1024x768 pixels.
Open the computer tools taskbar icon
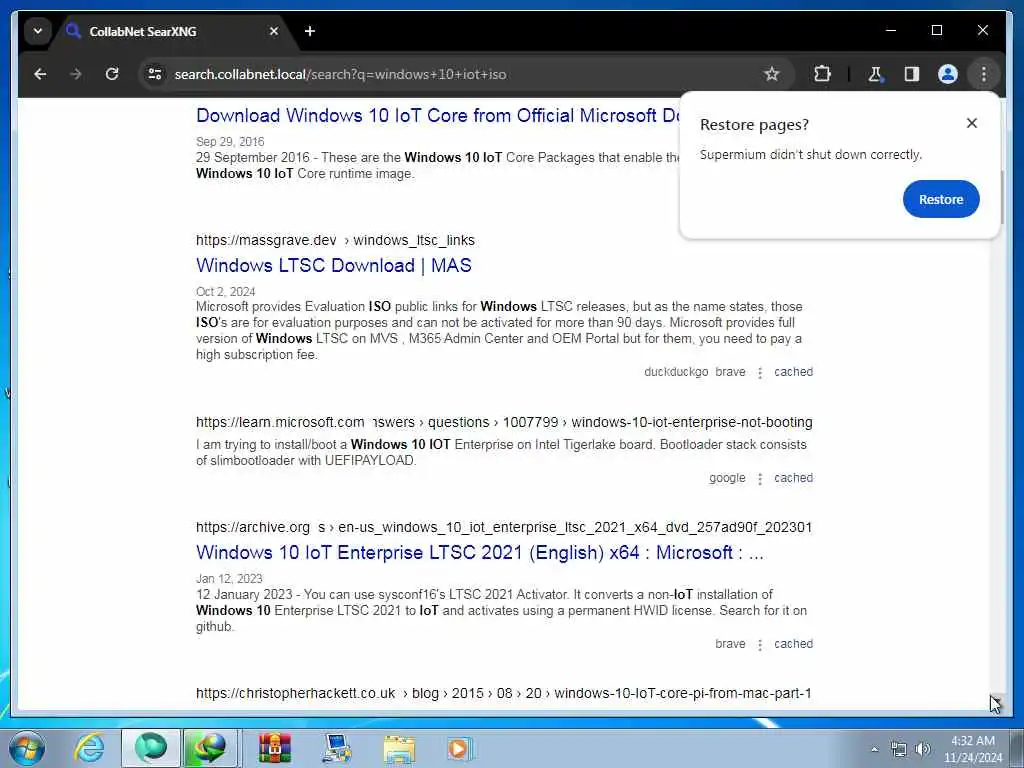point(337,748)
